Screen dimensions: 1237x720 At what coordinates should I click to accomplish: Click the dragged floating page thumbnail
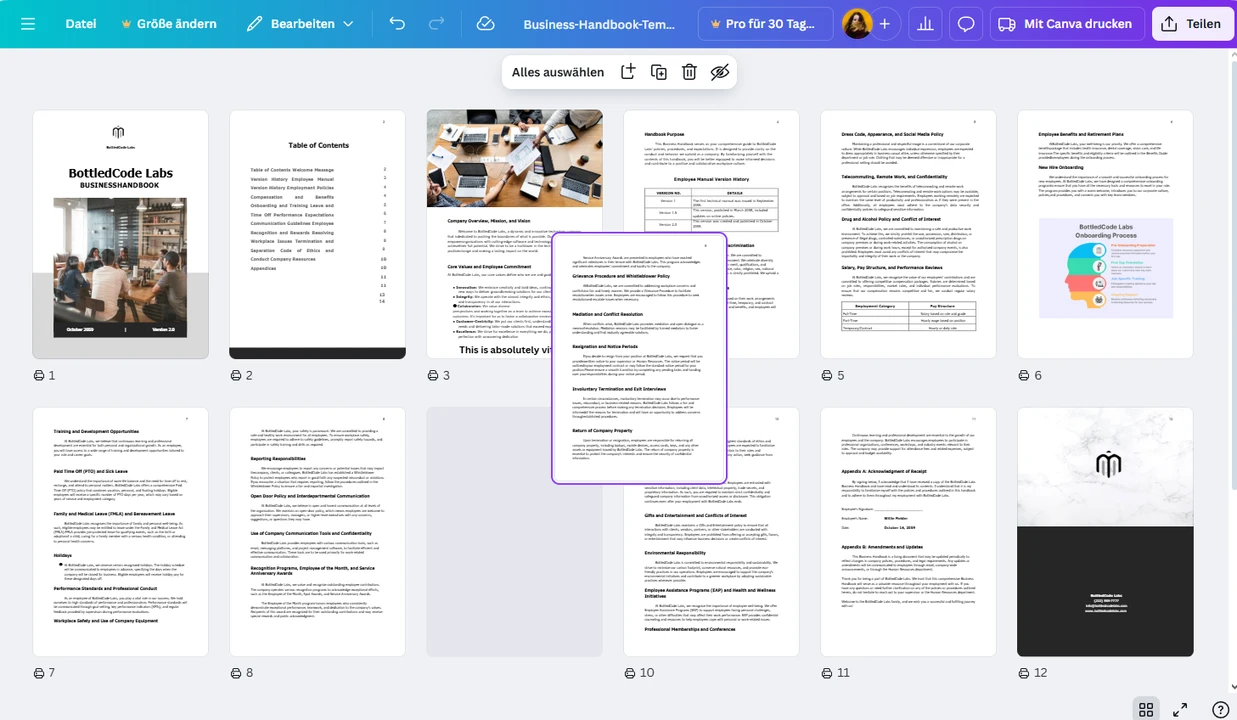tap(639, 358)
